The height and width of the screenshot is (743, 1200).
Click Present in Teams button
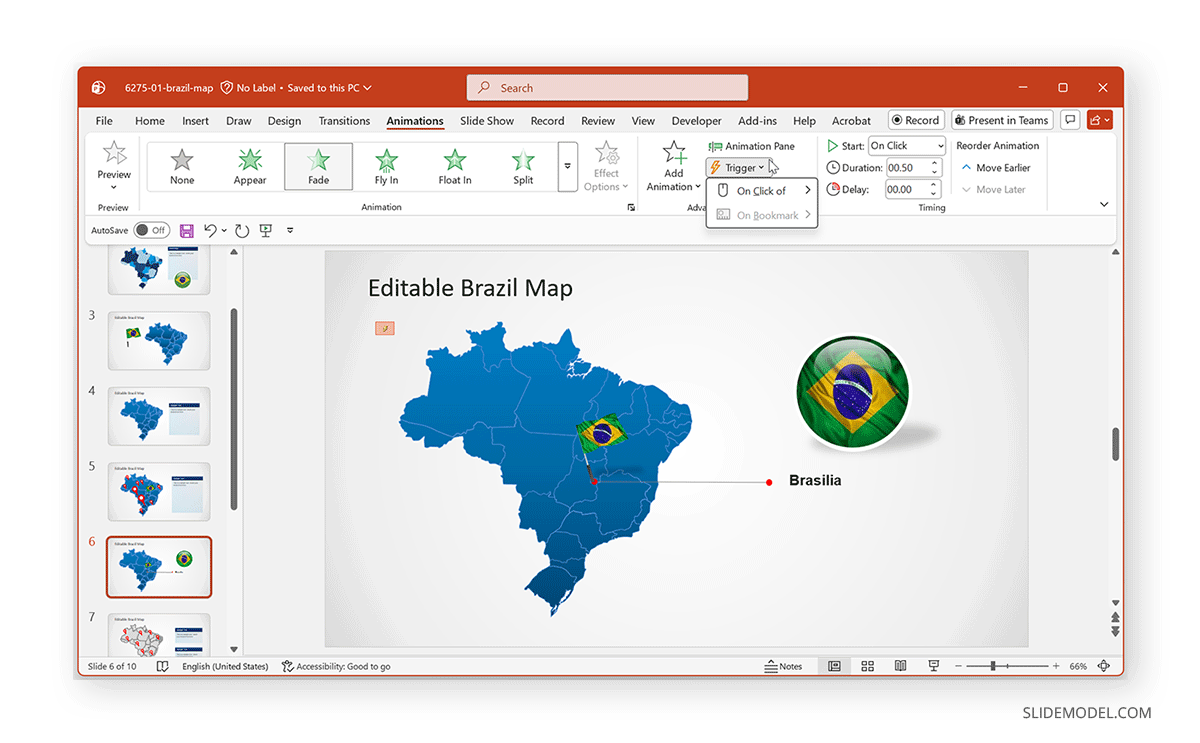pos(1001,120)
